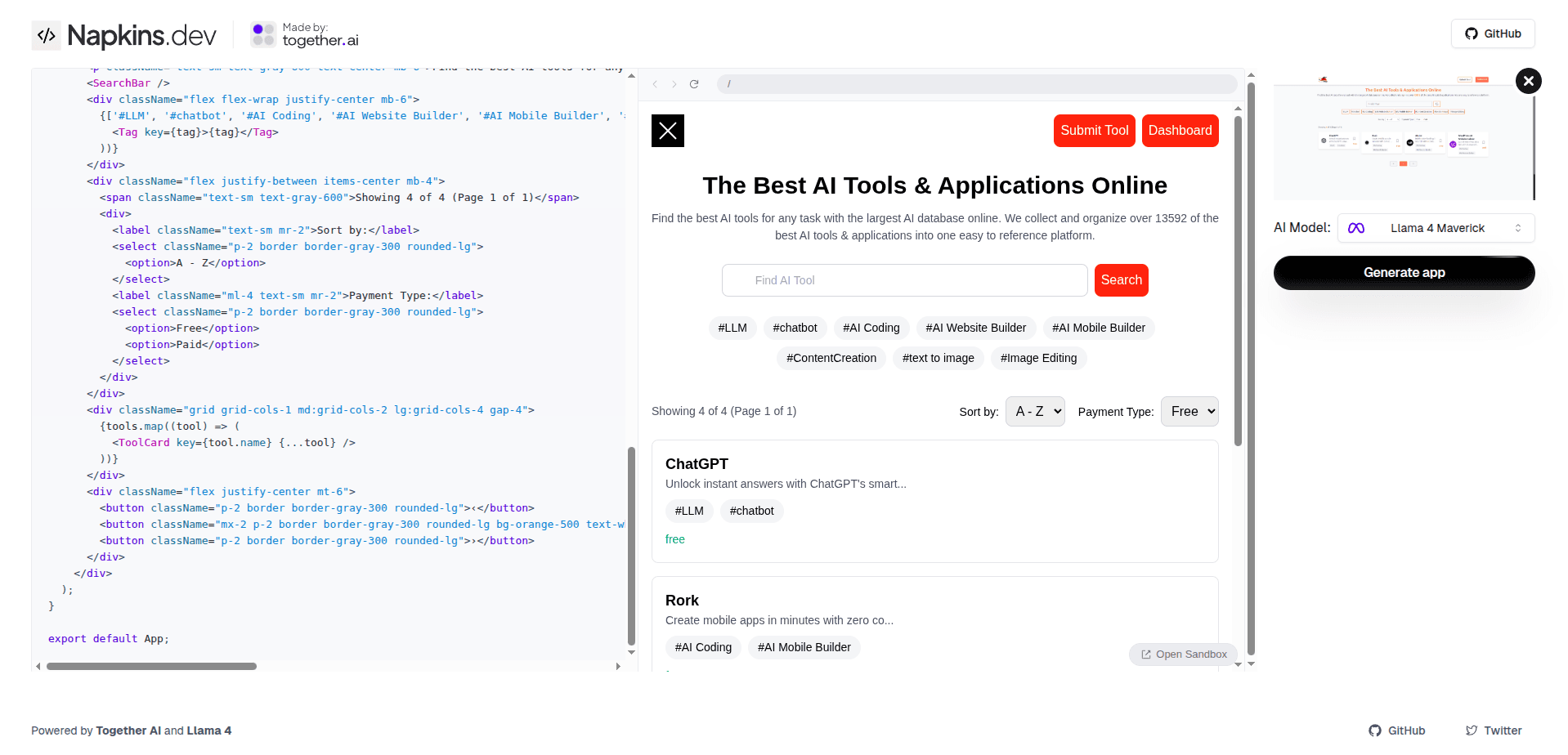
Task: Click the black X logo in the preview
Action: click(668, 131)
